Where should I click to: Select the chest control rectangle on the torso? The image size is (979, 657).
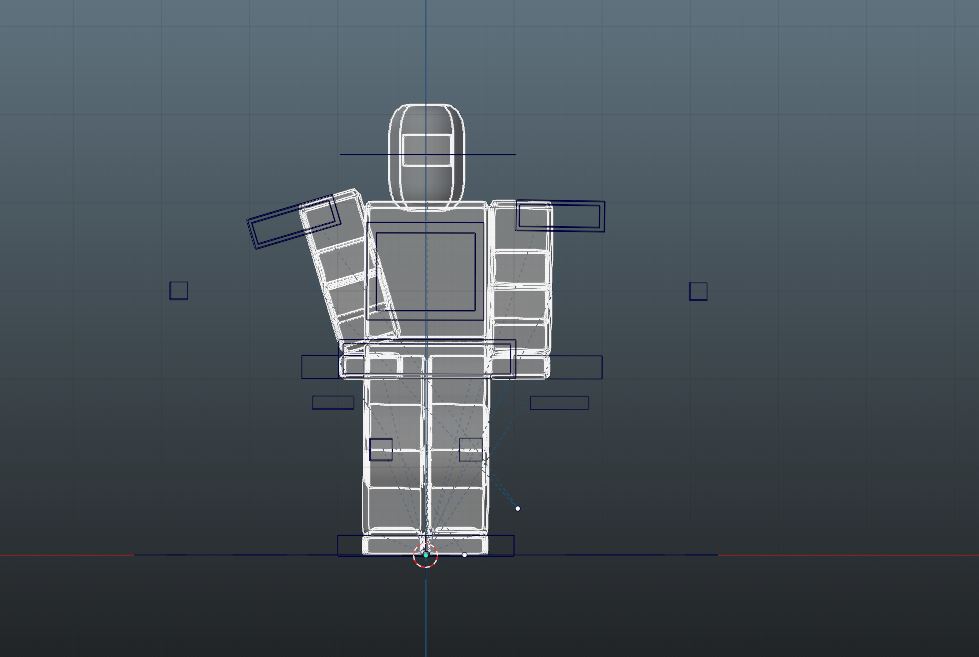[x=425, y=272]
